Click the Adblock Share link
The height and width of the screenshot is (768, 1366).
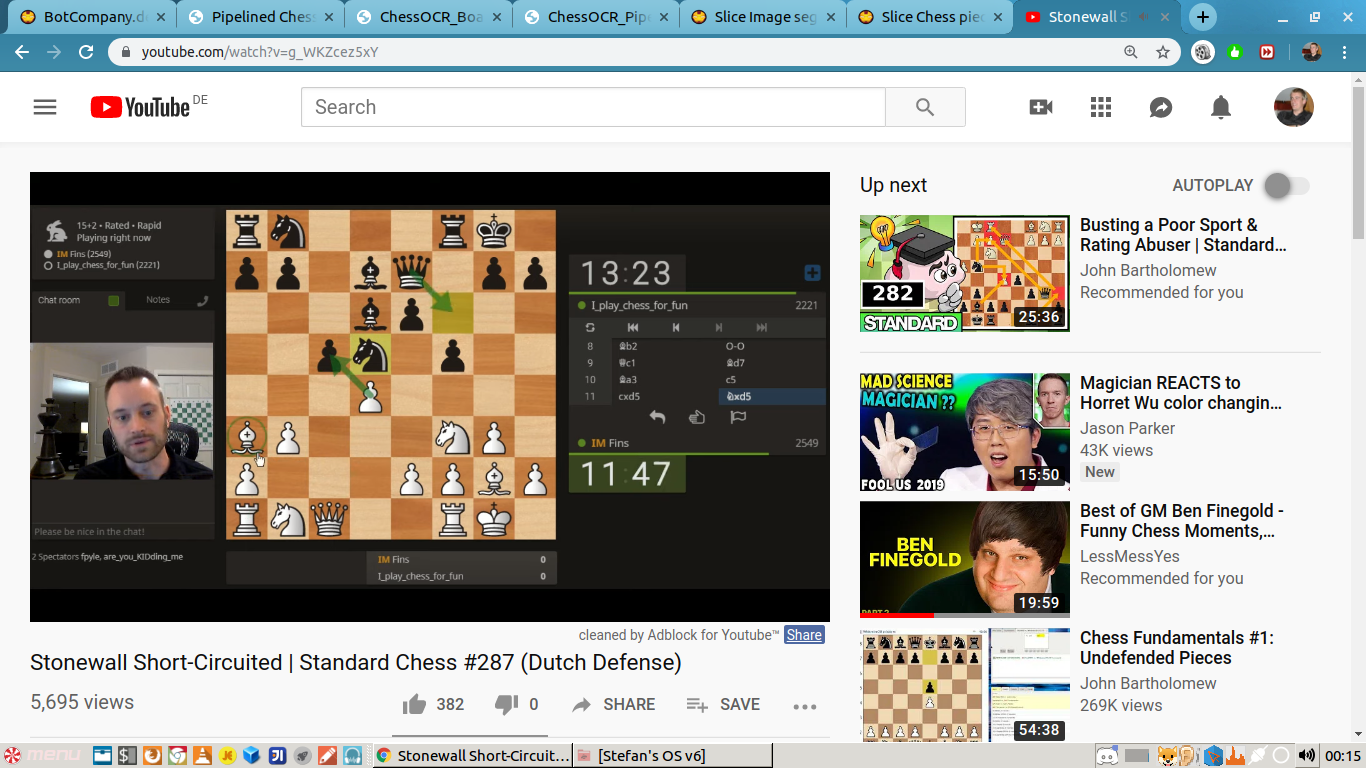[804, 635]
